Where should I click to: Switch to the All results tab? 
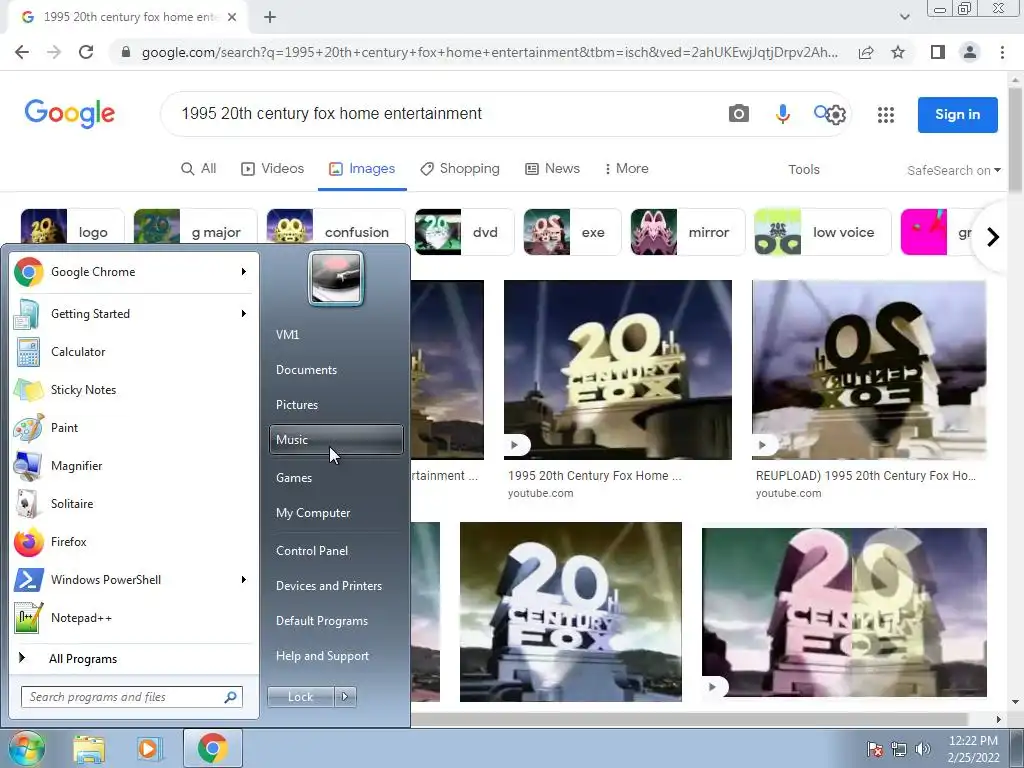pos(199,168)
